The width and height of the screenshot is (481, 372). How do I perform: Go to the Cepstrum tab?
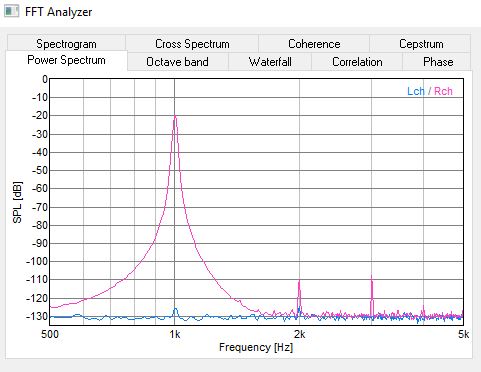(421, 44)
